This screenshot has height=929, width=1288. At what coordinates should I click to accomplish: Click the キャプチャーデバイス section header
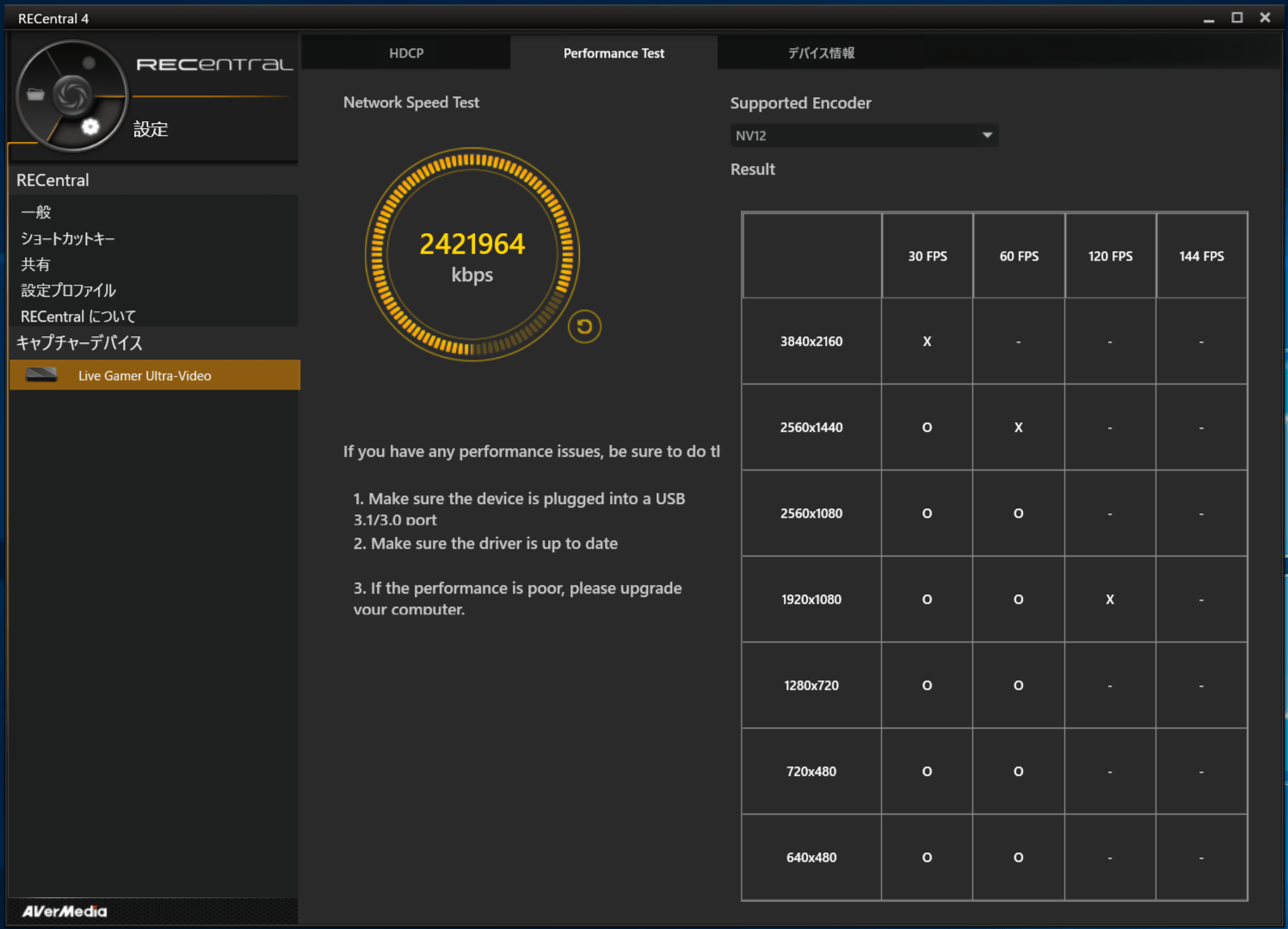pos(79,342)
